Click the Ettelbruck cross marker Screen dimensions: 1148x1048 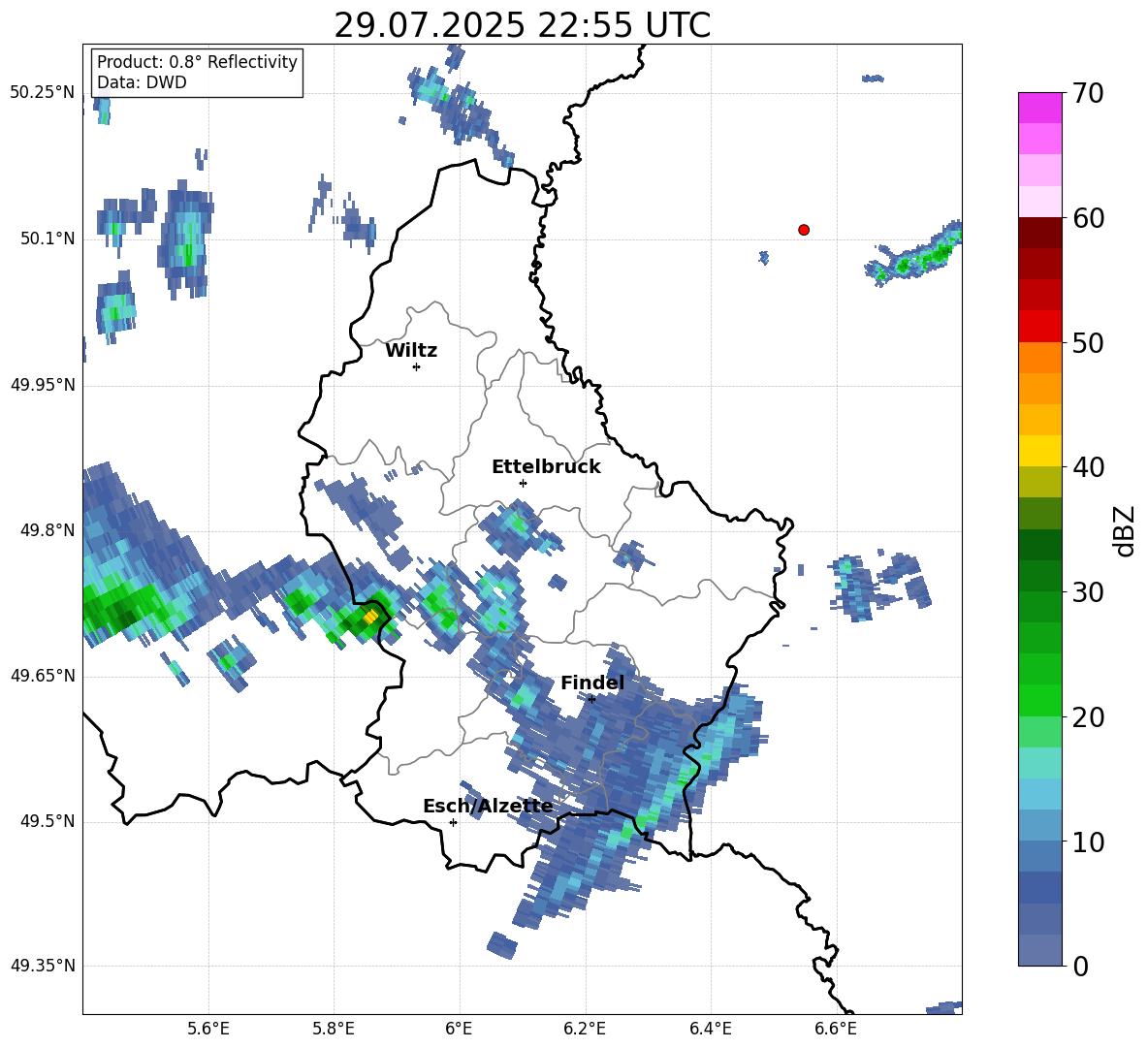[x=523, y=483]
